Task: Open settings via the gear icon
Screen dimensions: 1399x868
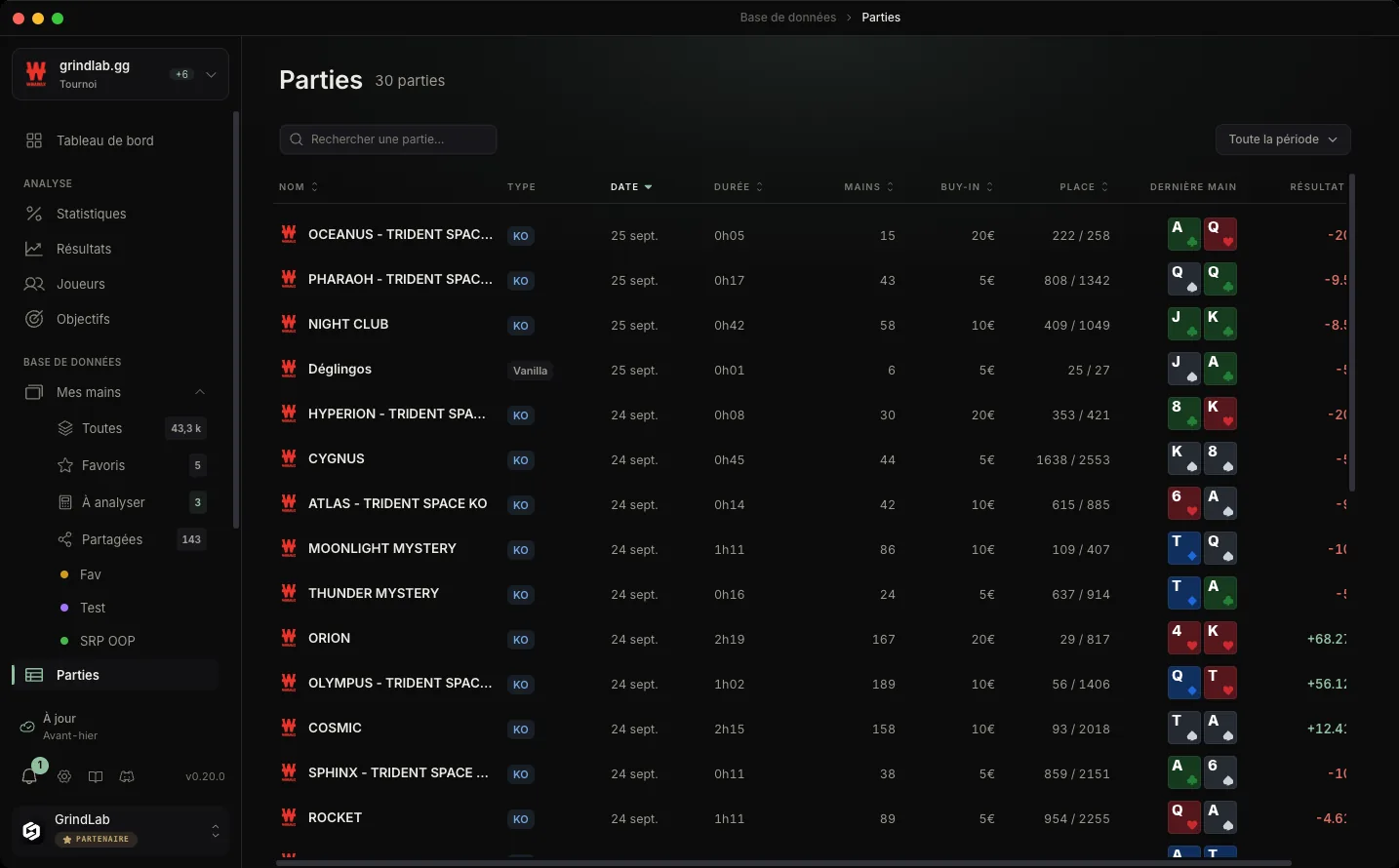Action: pos(64,776)
